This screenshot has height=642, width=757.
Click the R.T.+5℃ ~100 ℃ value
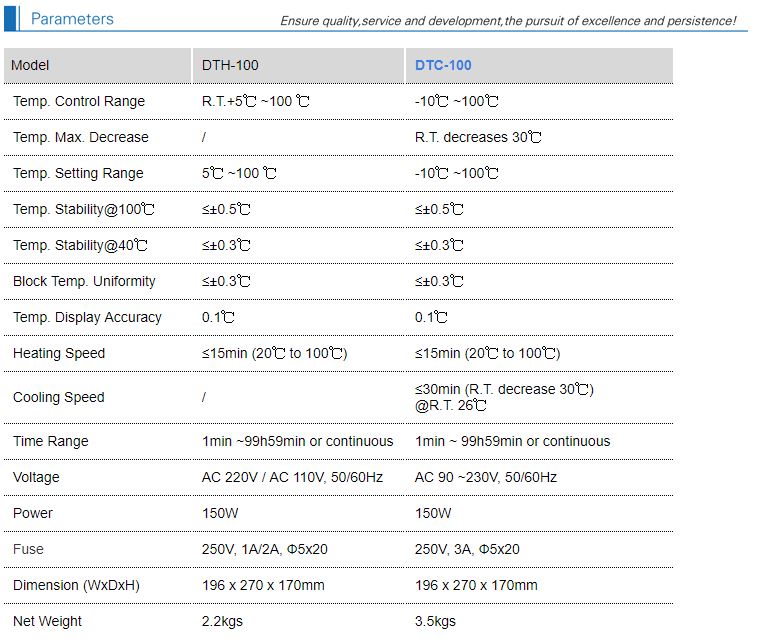255,101
